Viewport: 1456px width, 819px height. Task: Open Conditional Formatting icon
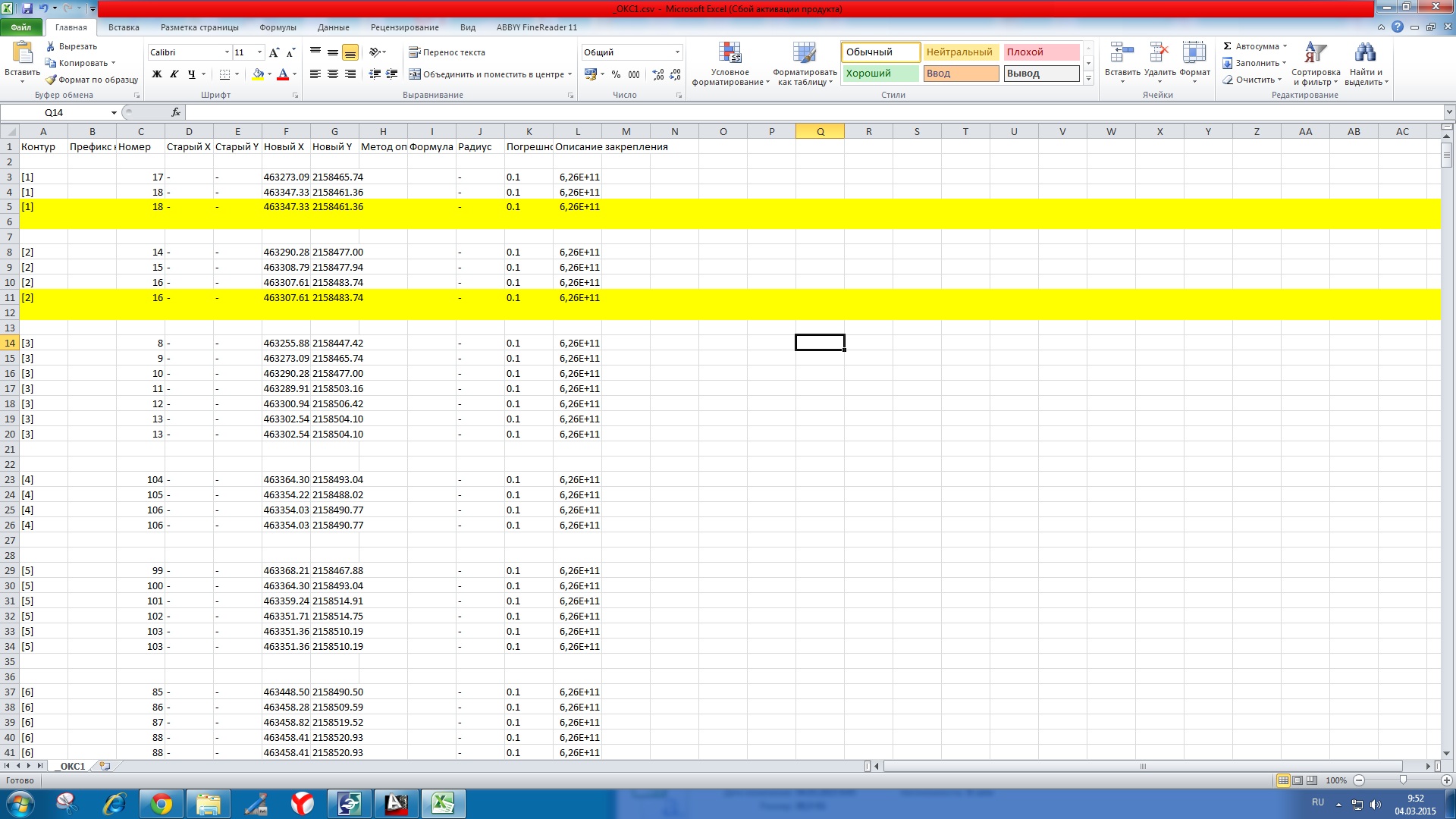coord(730,64)
